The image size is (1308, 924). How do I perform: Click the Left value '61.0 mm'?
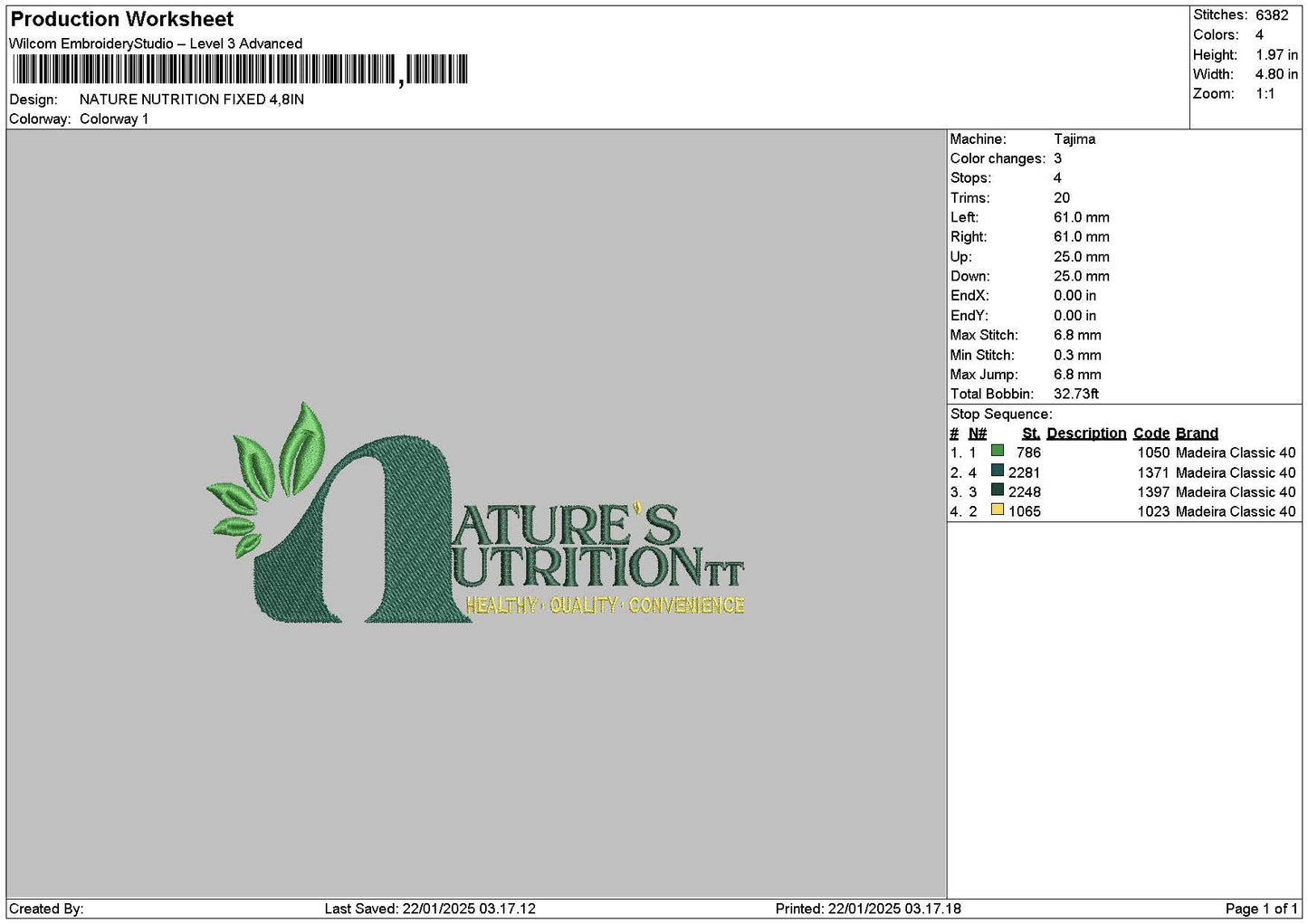(1082, 217)
